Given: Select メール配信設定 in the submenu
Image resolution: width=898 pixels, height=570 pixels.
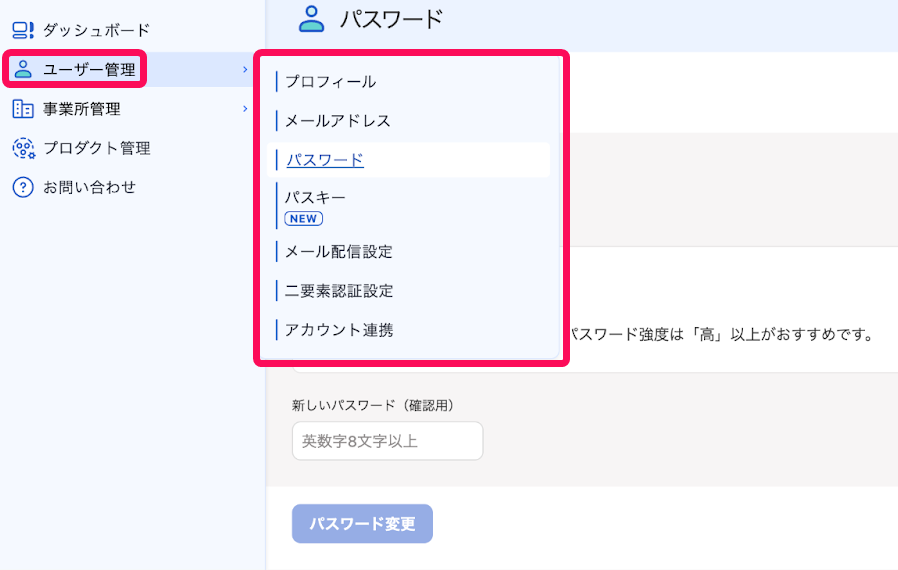Looking at the screenshot, I should (x=338, y=251).
